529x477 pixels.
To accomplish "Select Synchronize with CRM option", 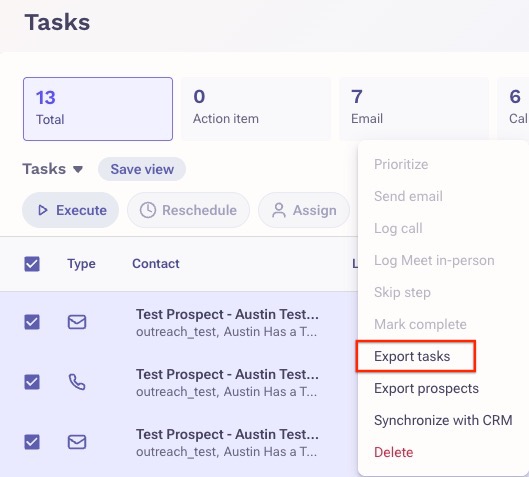I will click(443, 420).
